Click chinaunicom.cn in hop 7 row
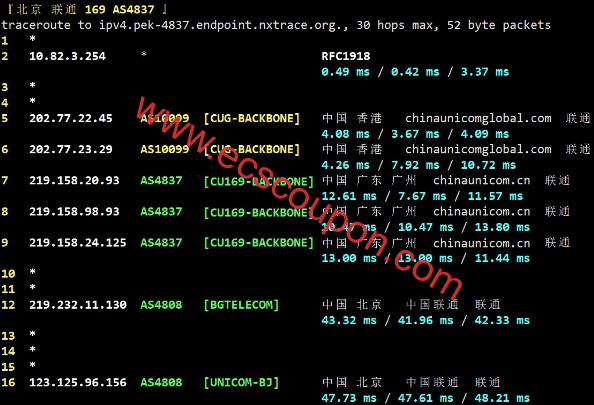Viewport: 594px width, 405px height. (481, 181)
